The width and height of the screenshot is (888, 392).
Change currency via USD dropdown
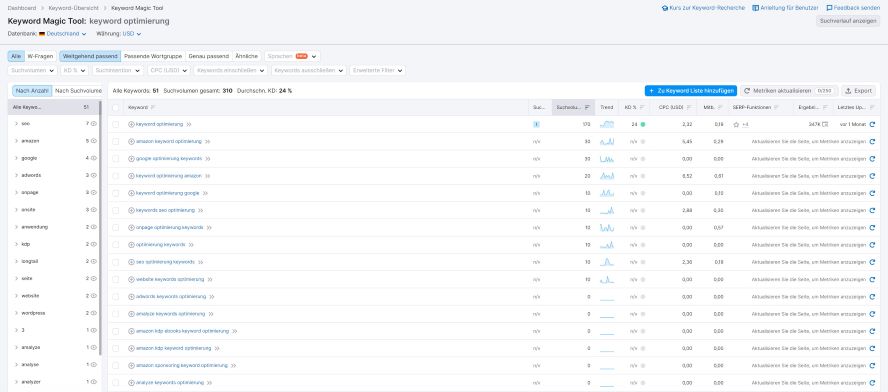pyautogui.click(x=131, y=34)
